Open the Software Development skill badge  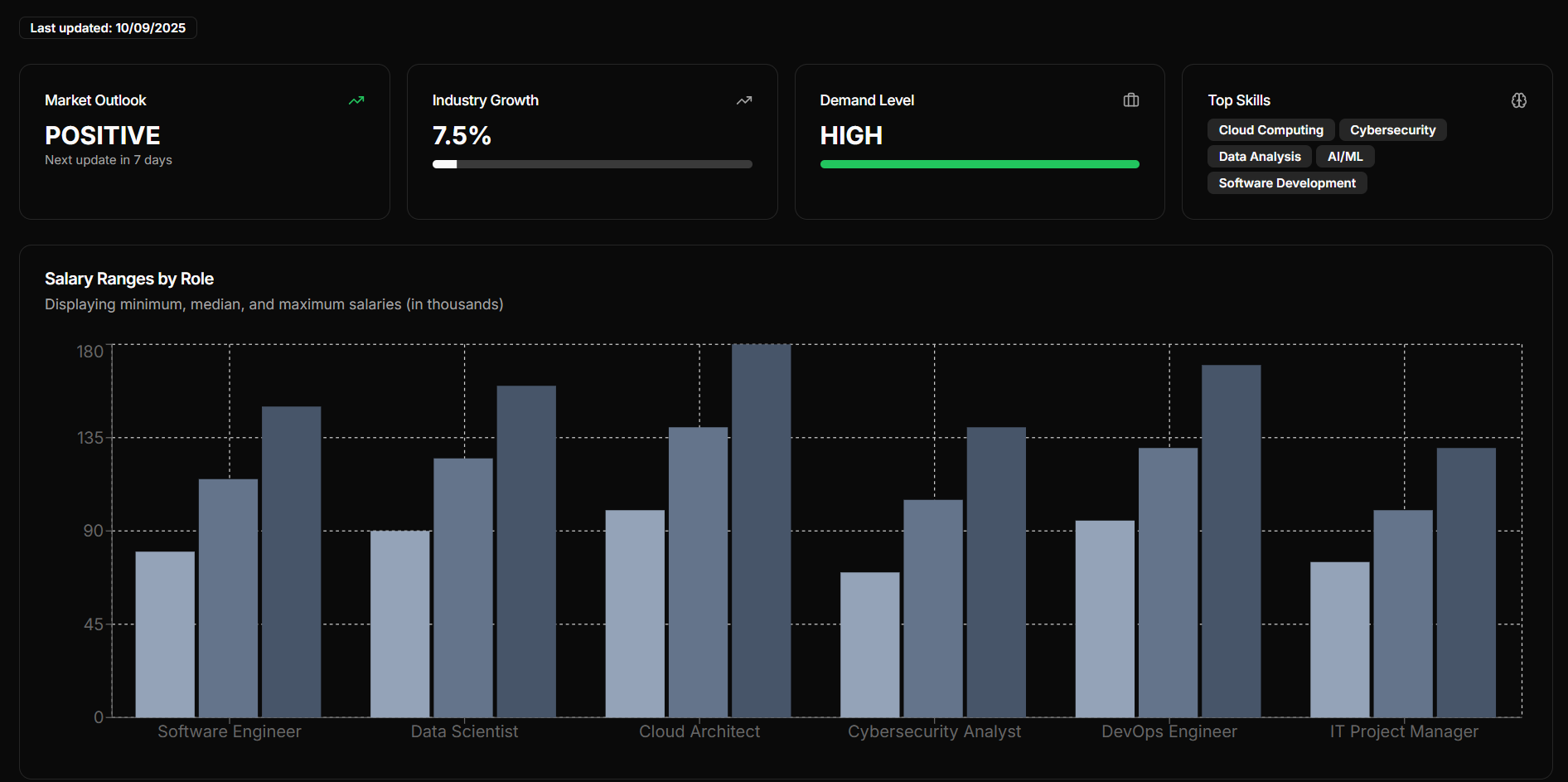1286,183
